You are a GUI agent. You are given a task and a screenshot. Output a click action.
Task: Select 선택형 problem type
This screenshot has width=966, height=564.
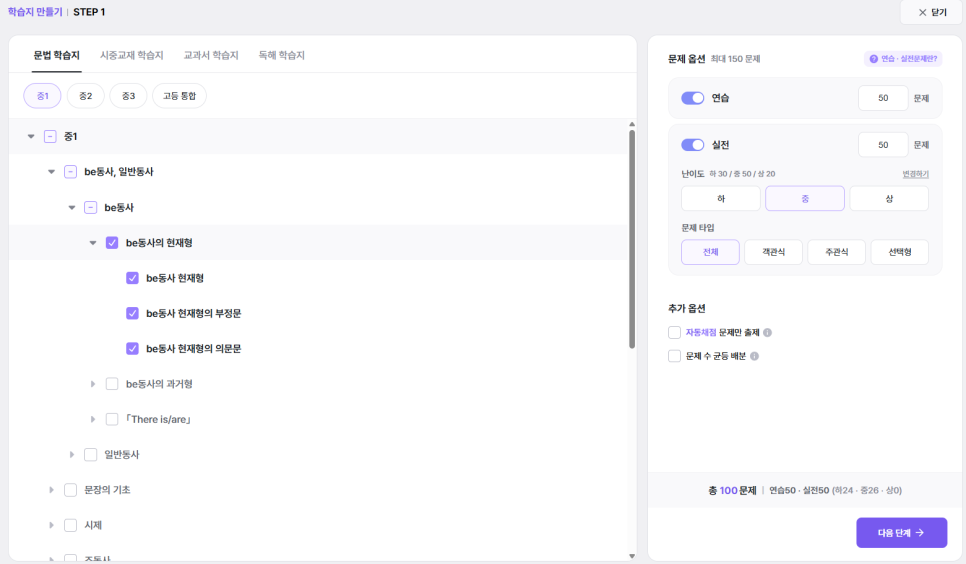pos(899,252)
